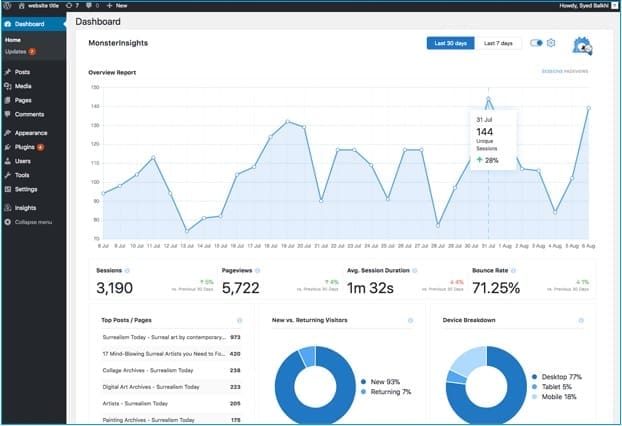Open Updates submenu under Dashboard
622x426 pixels.
[x=16, y=52]
